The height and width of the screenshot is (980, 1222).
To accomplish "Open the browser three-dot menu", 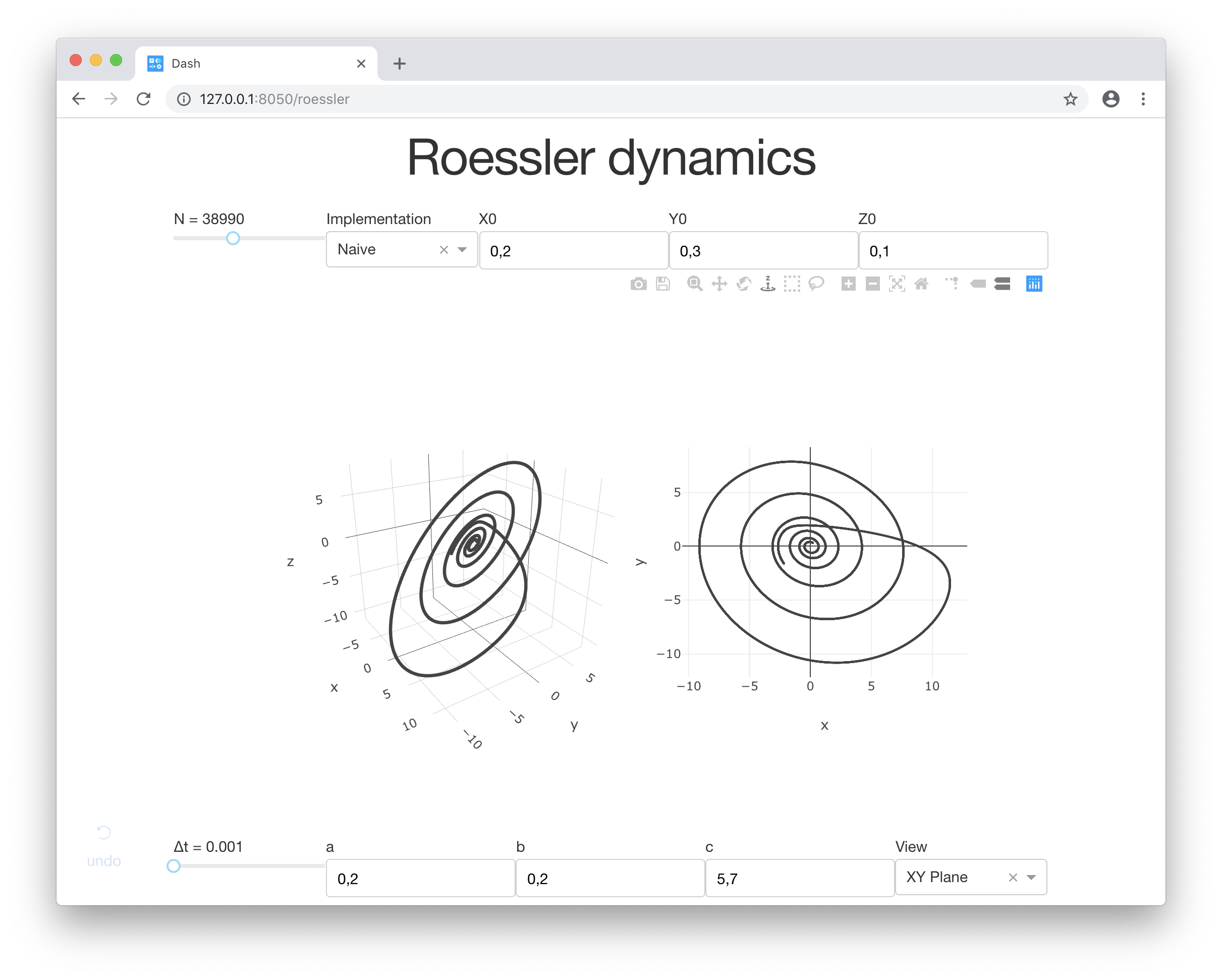I will pyautogui.click(x=1143, y=99).
